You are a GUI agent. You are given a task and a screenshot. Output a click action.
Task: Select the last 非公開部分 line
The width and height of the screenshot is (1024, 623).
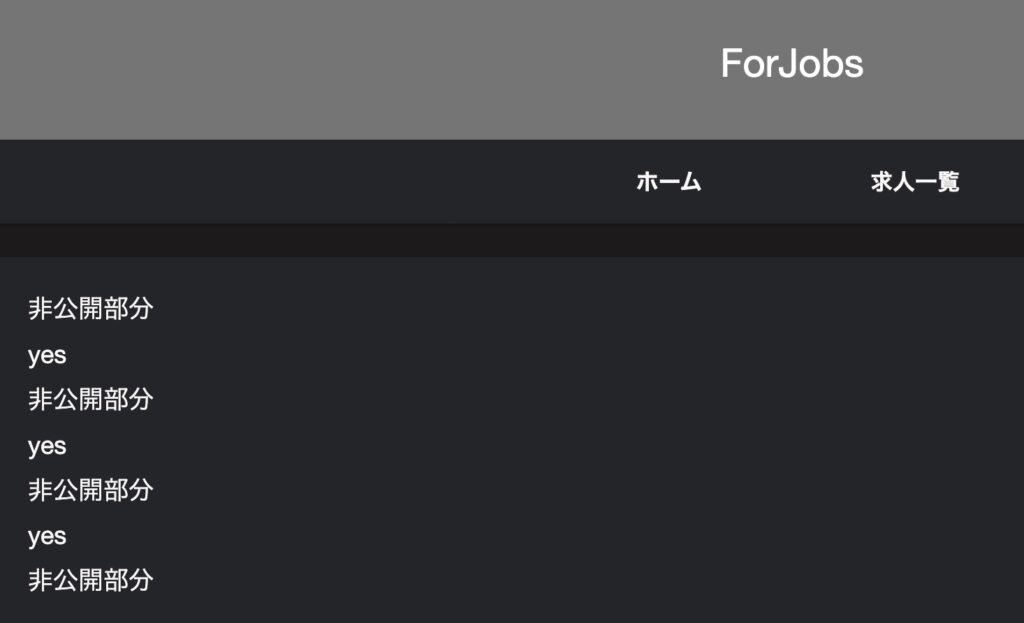click(x=90, y=581)
